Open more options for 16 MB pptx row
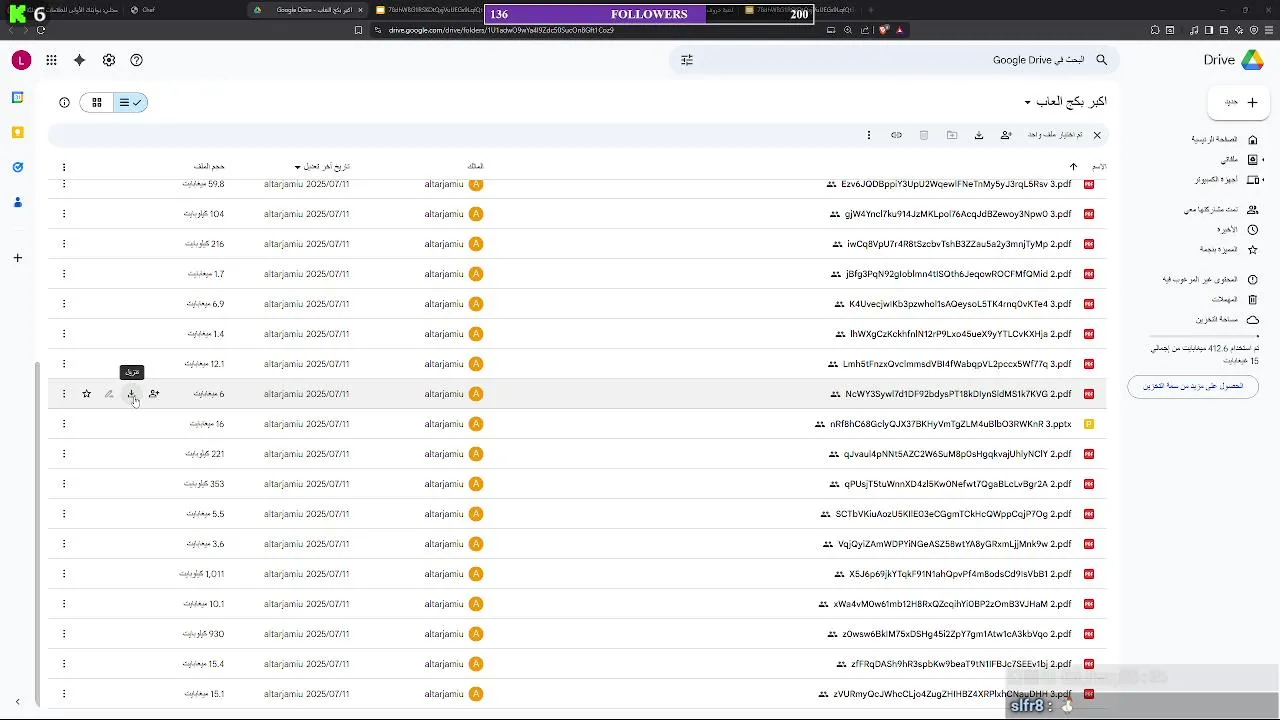Screen dimensions: 1280x720 click(64, 424)
